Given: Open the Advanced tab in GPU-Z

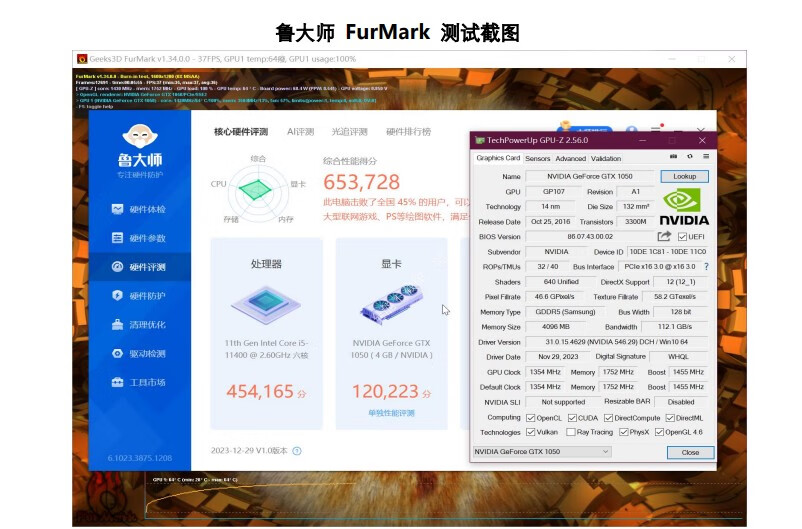Looking at the screenshot, I should tap(570, 159).
